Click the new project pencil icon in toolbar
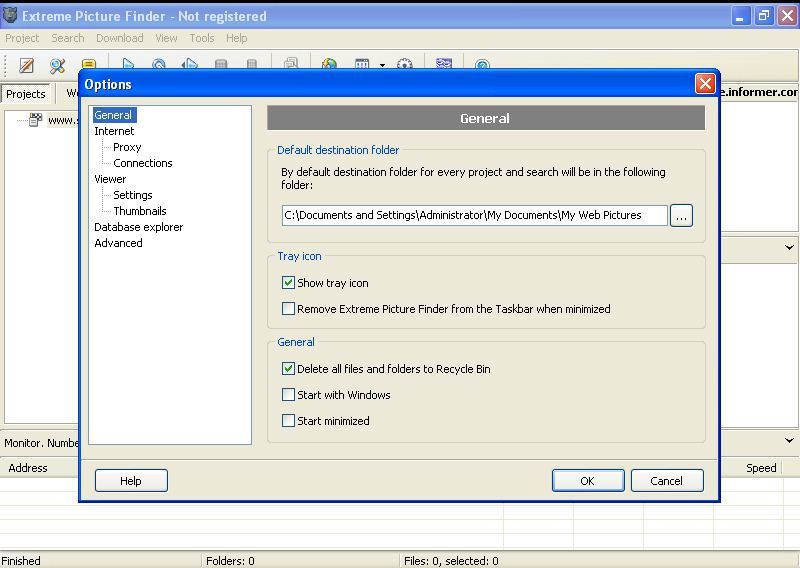Image resolution: width=800 pixels, height=568 pixels. pos(27,65)
